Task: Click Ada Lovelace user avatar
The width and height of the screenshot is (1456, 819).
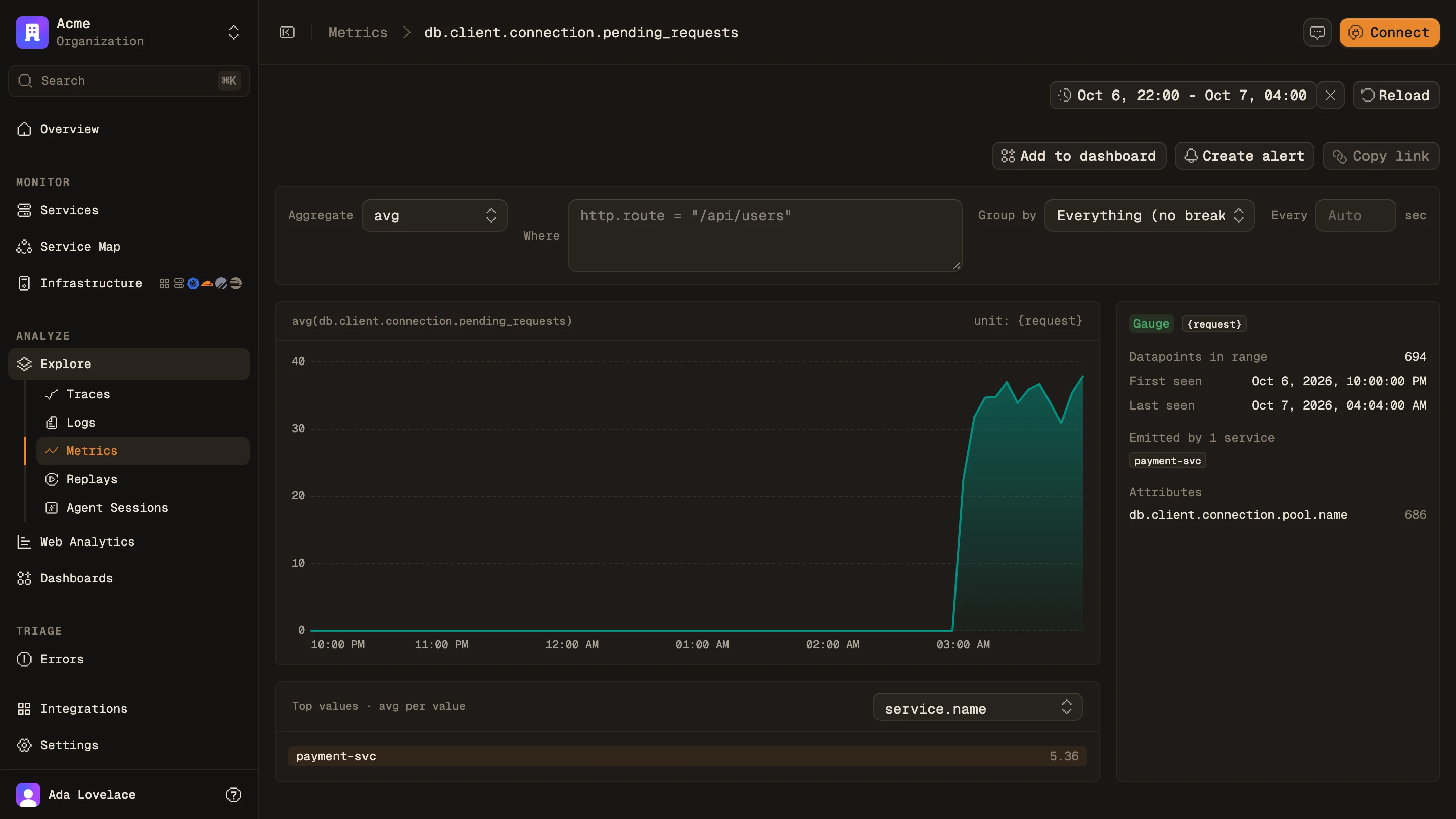Action: pyautogui.click(x=28, y=795)
